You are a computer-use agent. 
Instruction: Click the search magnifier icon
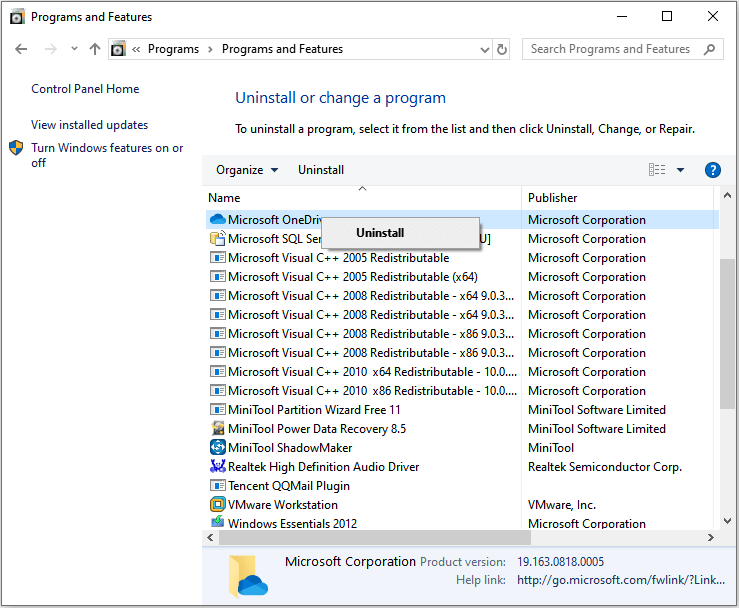pyautogui.click(x=709, y=49)
